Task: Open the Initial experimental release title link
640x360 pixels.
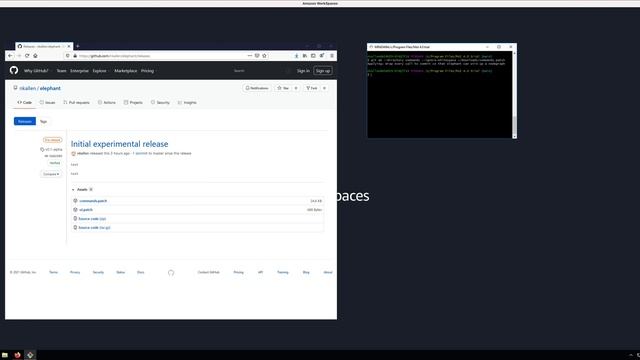Action: coord(120,144)
